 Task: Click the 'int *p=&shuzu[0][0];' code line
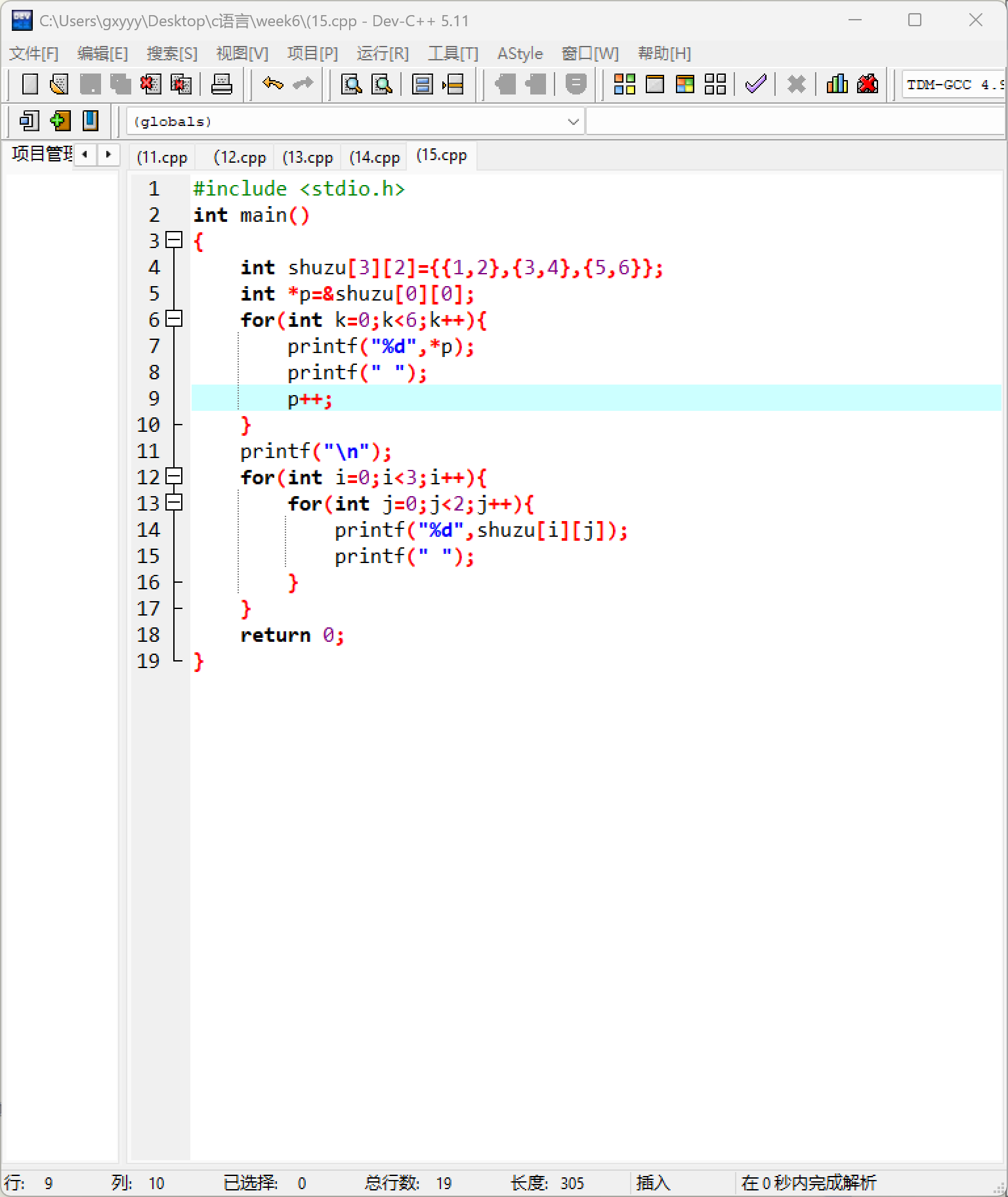coord(357,293)
